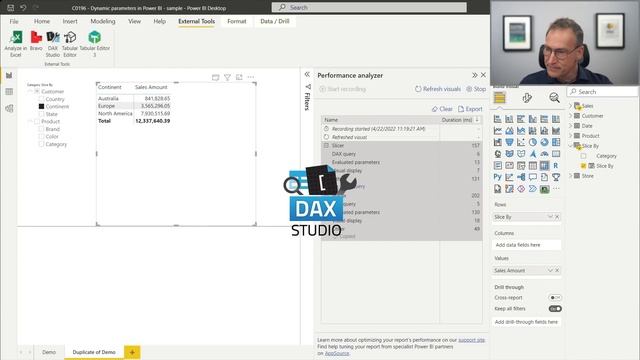This screenshot has height=360, width=640.
Task: Select the matrix visual icon
Action: pyautogui.click(x=544, y=165)
